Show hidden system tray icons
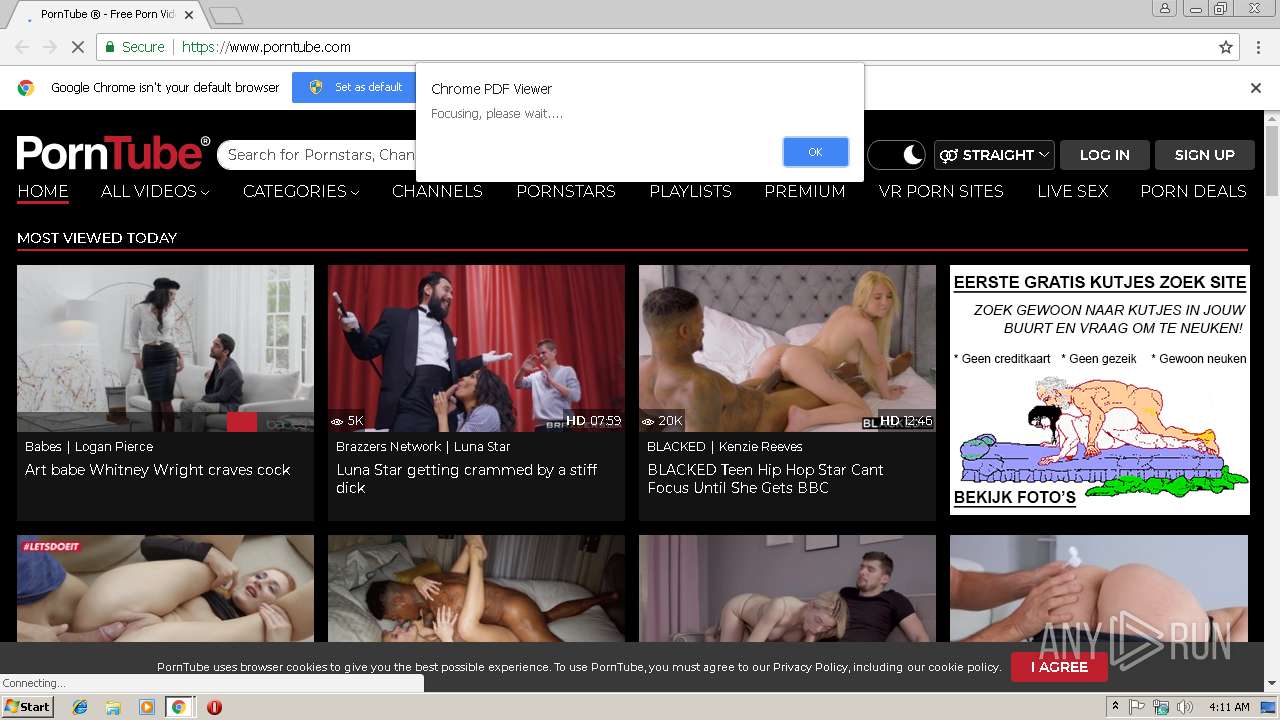This screenshot has height=720, width=1280. pyautogui.click(x=1115, y=707)
